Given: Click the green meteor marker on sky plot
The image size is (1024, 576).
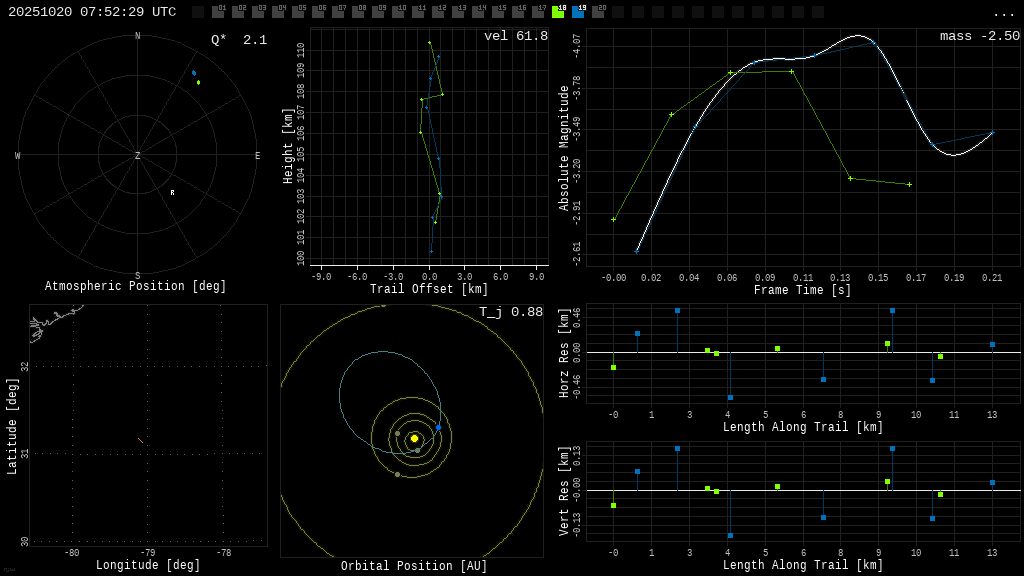Looking at the screenshot, I should pos(198,82).
